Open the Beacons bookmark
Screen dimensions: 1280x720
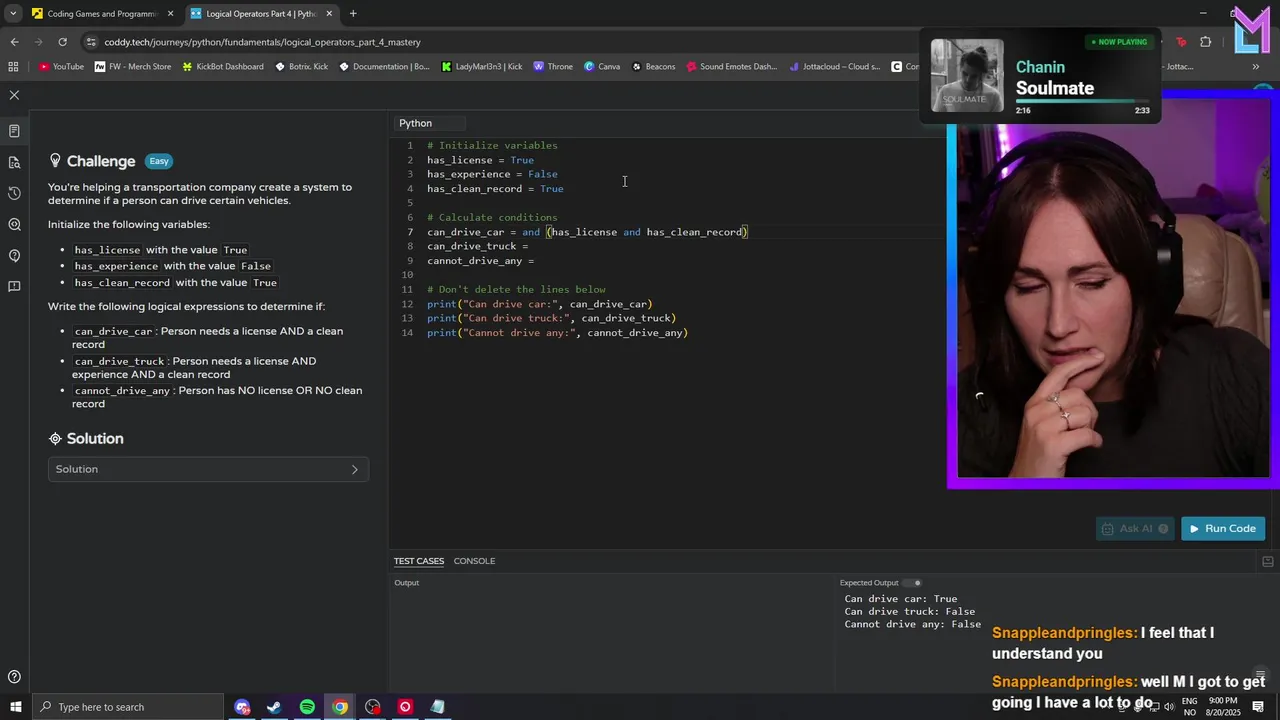(x=653, y=67)
